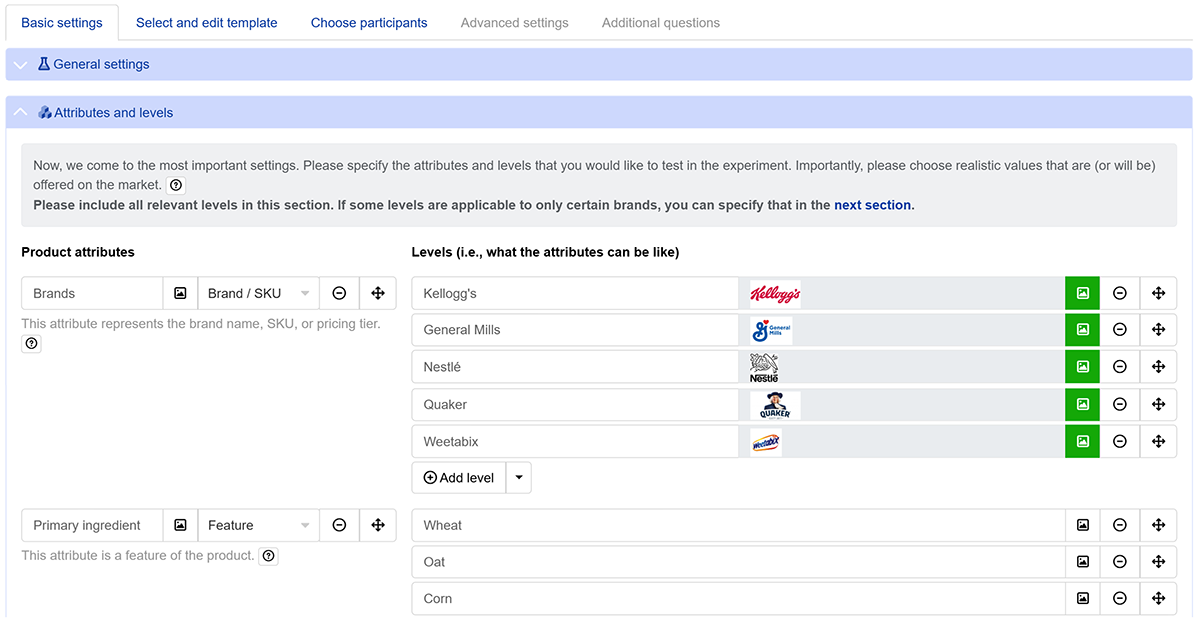Screen dimensions: 1200x621
Task: Click the General Mills logo thumbnail
Action: (771, 330)
